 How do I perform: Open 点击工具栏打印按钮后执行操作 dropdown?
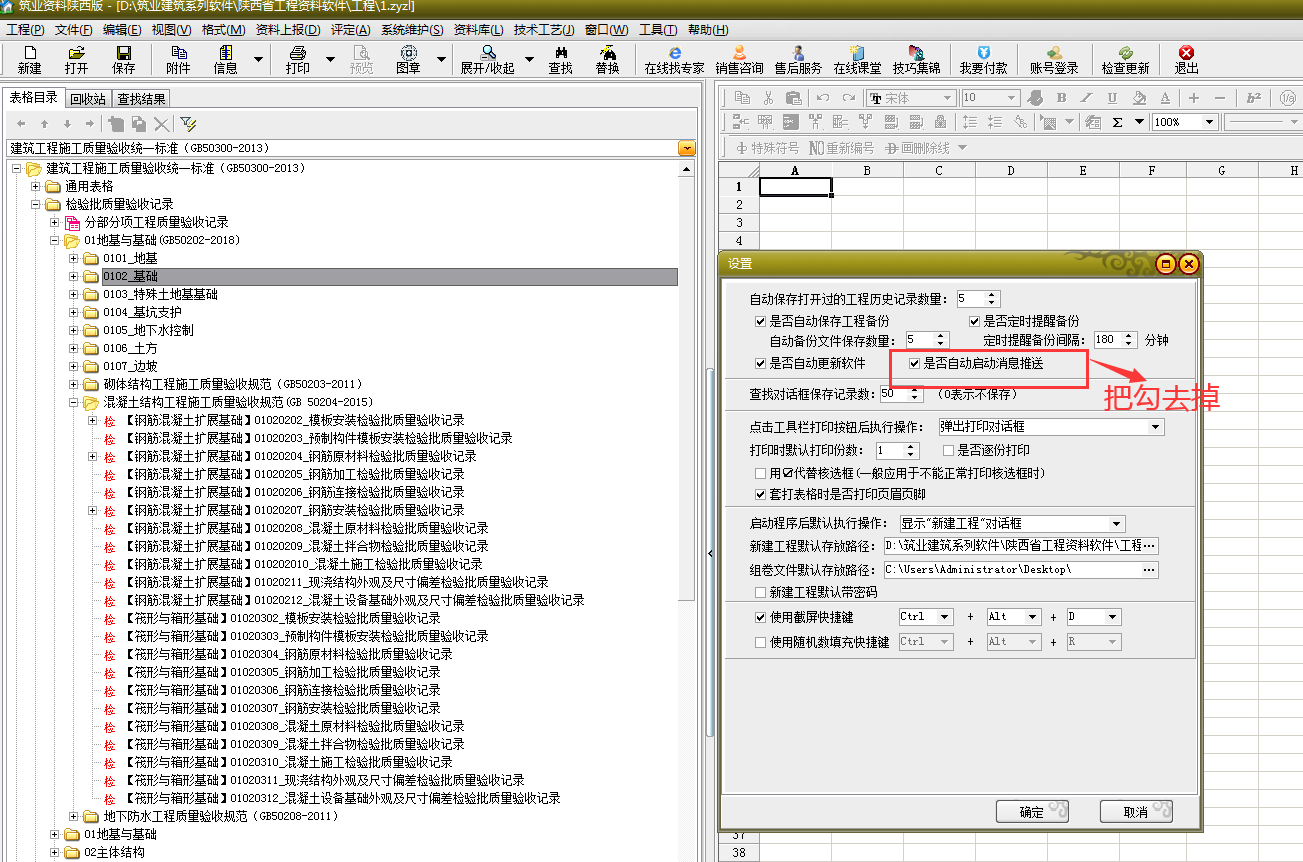(1156, 427)
